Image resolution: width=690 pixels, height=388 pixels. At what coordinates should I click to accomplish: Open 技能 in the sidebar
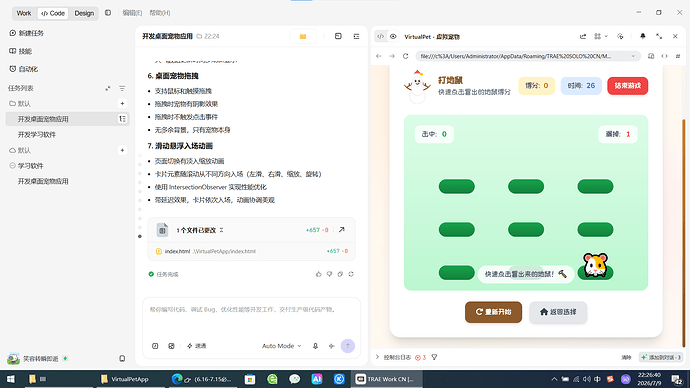click(20, 51)
